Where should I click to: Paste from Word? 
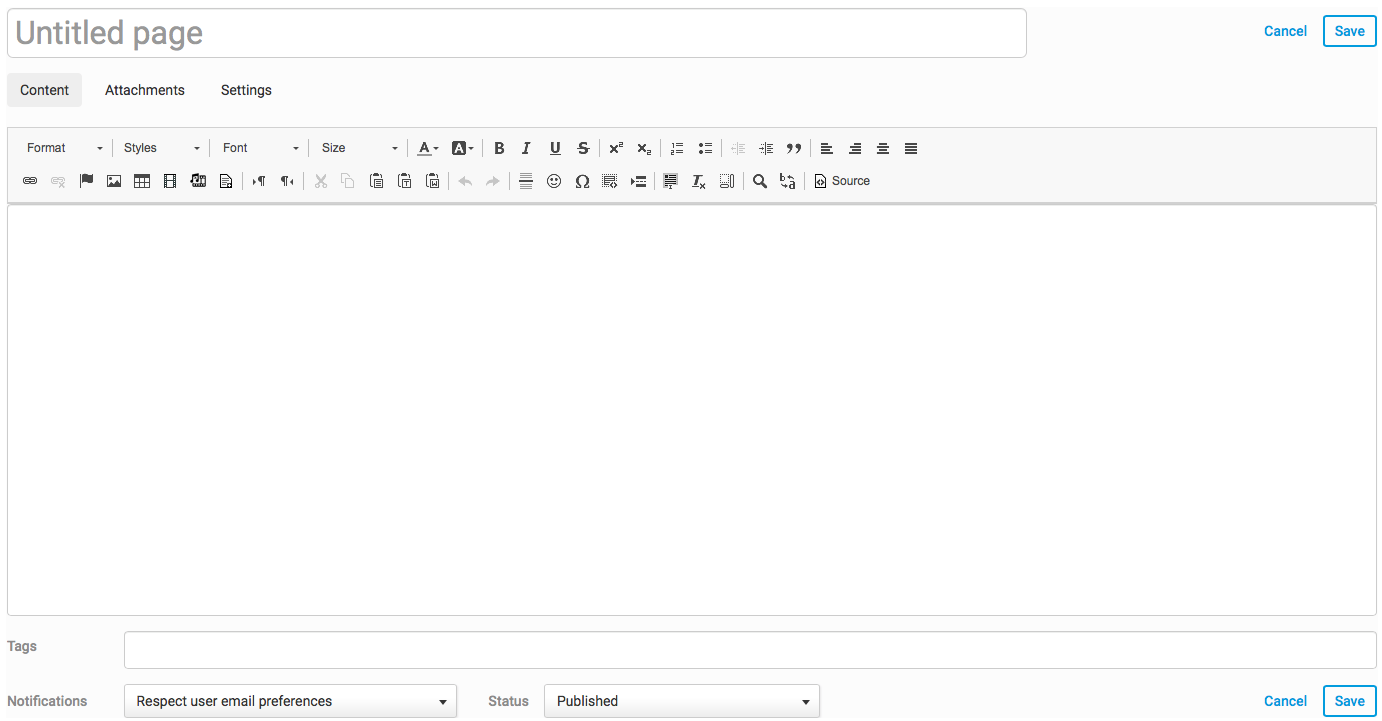[433, 181]
